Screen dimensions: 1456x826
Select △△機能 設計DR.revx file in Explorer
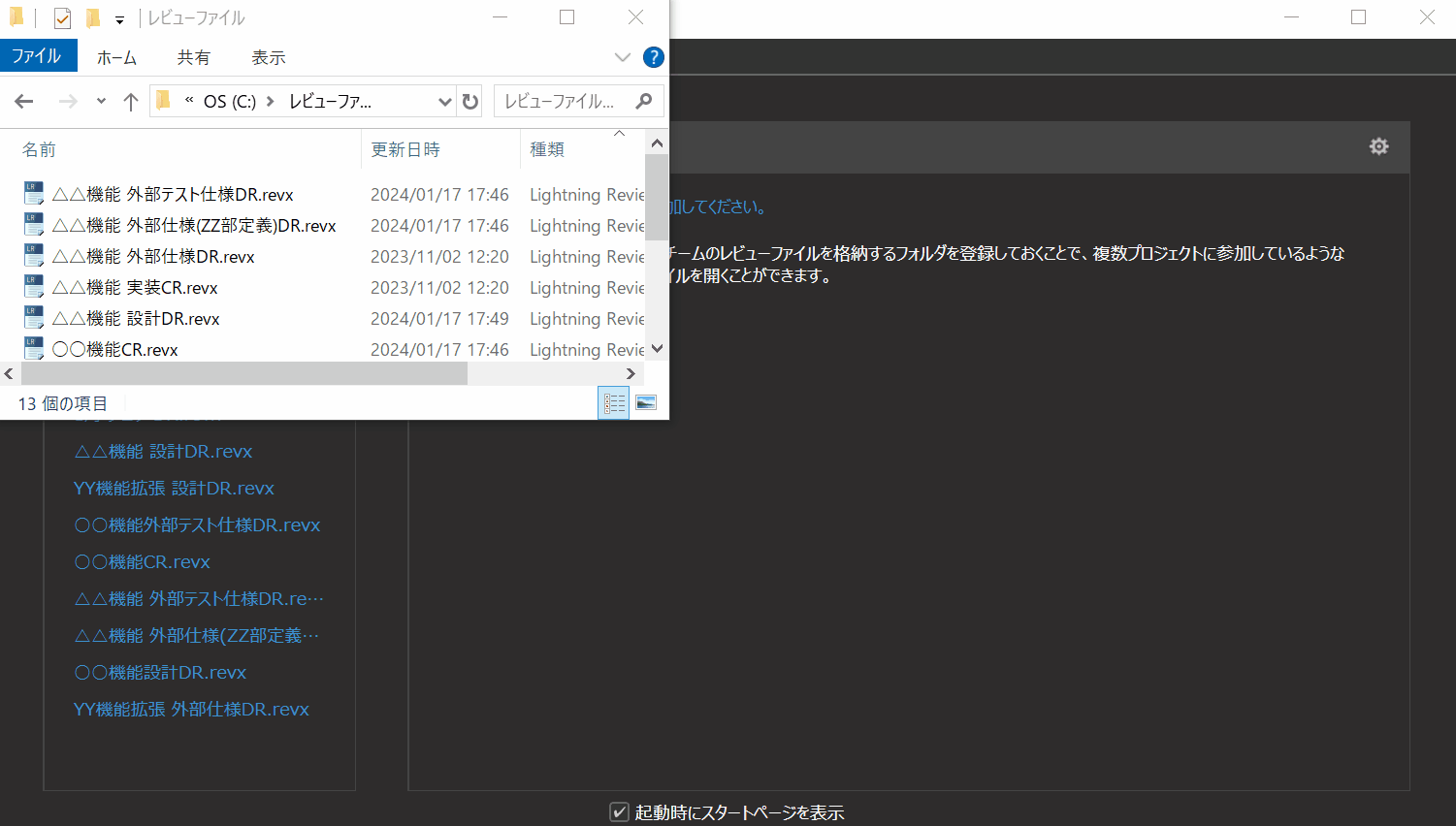pyautogui.click(x=136, y=319)
